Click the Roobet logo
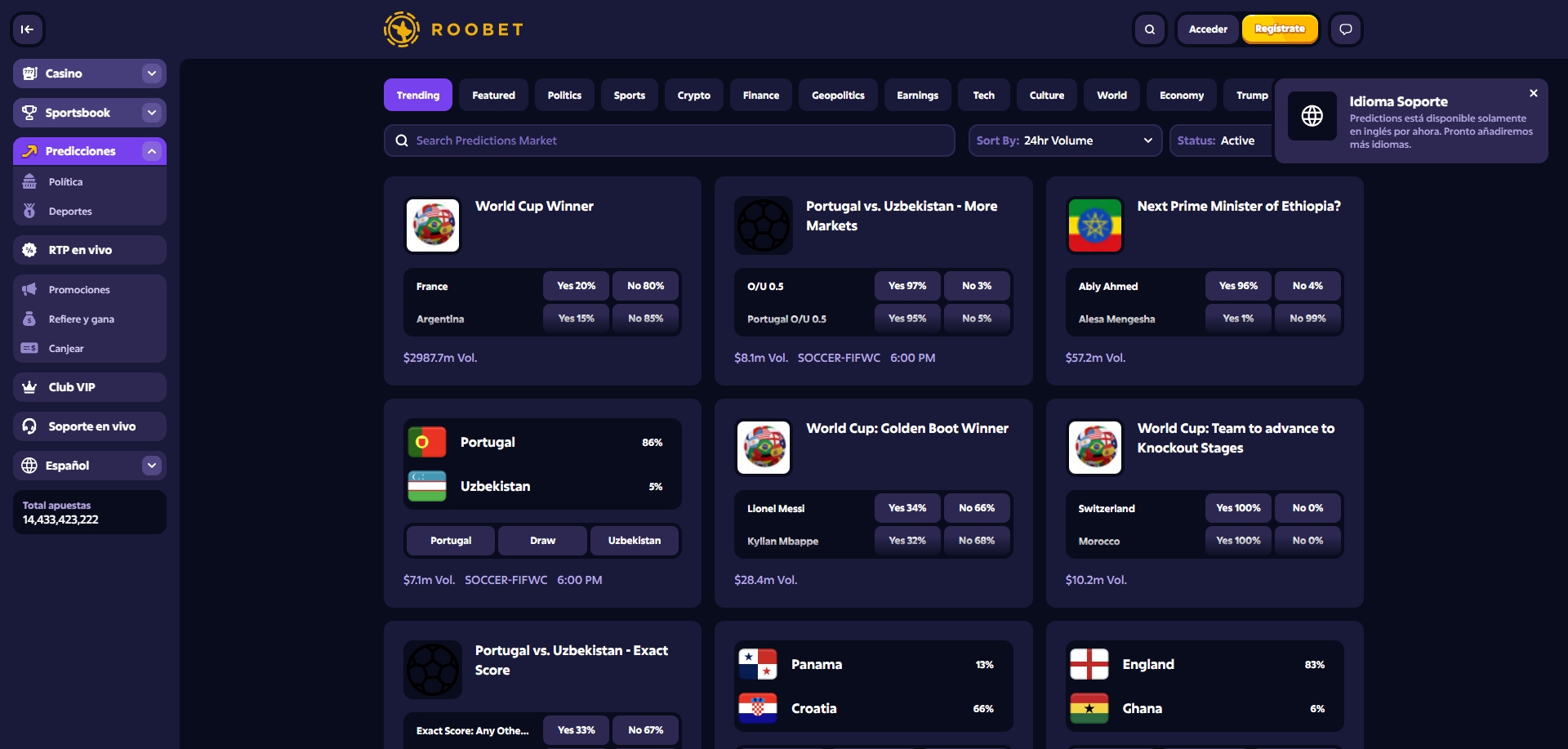The width and height of the screenshot is (1568, 749). [x=454, y=29]
